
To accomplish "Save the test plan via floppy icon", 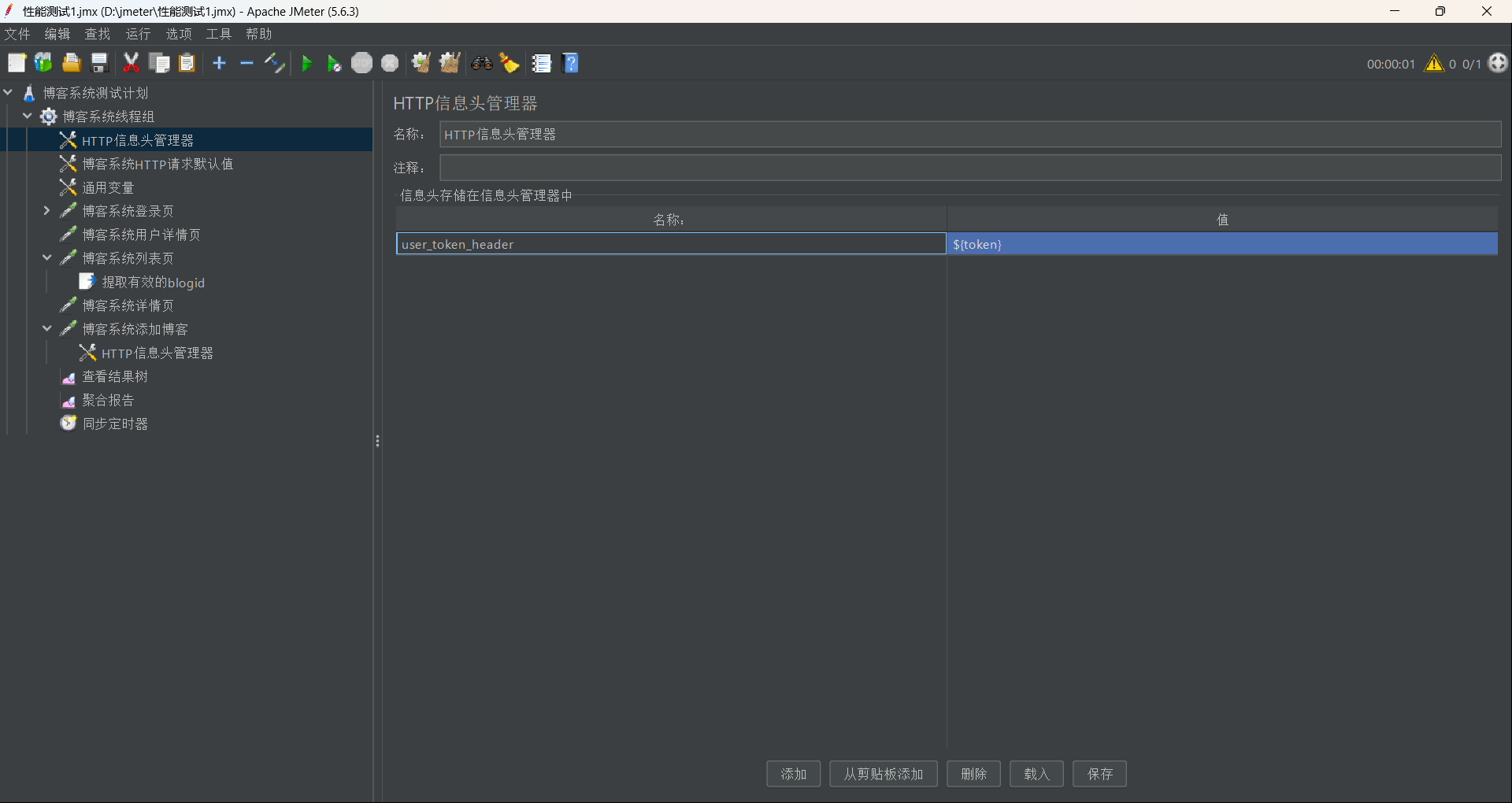I will coord(99,64).
